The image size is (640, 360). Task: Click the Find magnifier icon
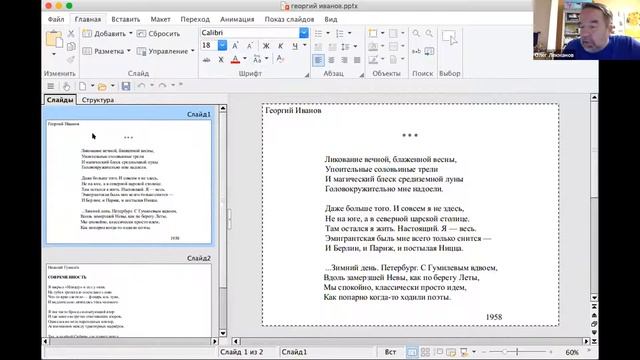coord(416,33)
